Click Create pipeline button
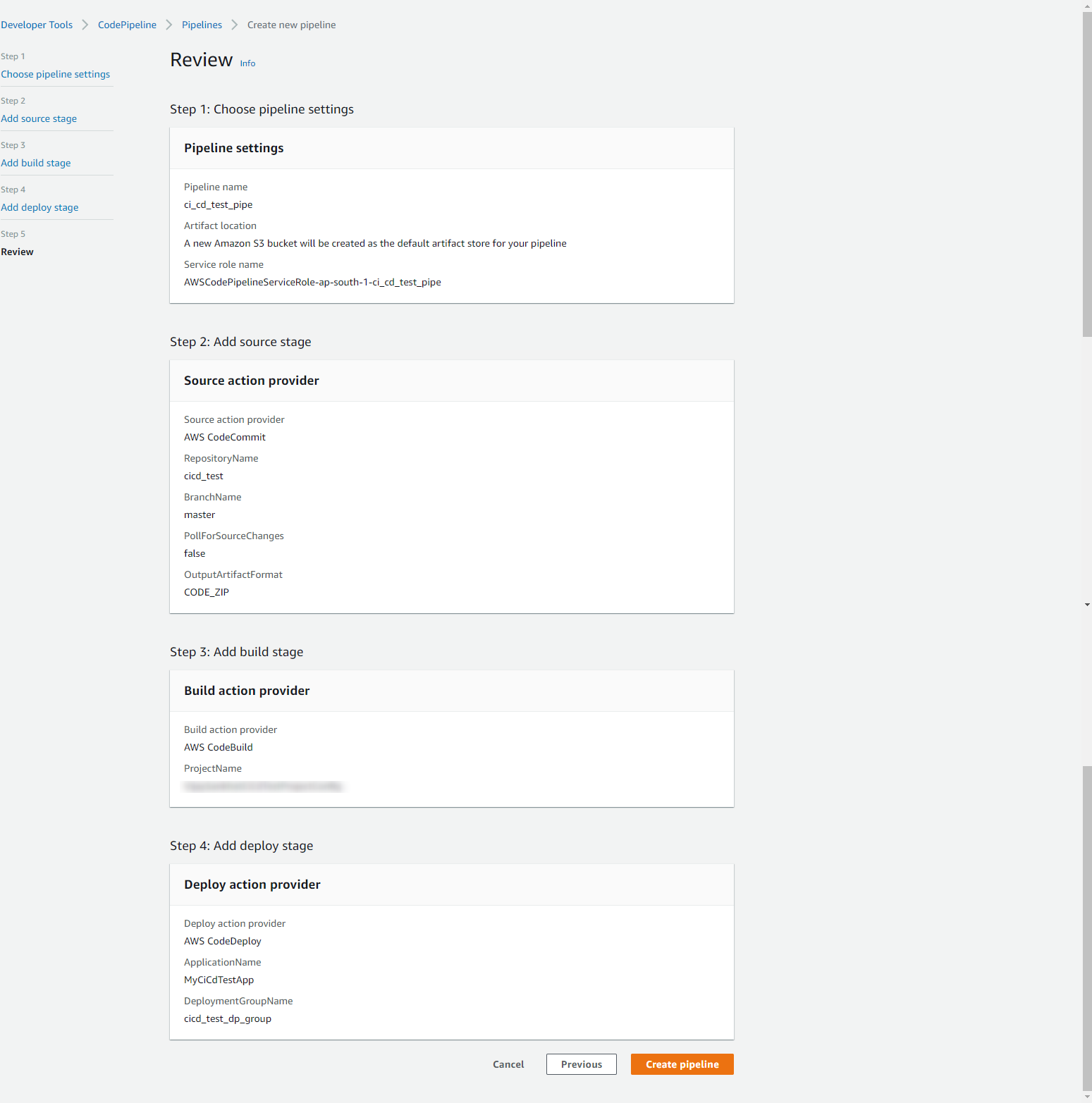The width and height of the screenshot is (1092, 1103). click(x=682, y=1064)
